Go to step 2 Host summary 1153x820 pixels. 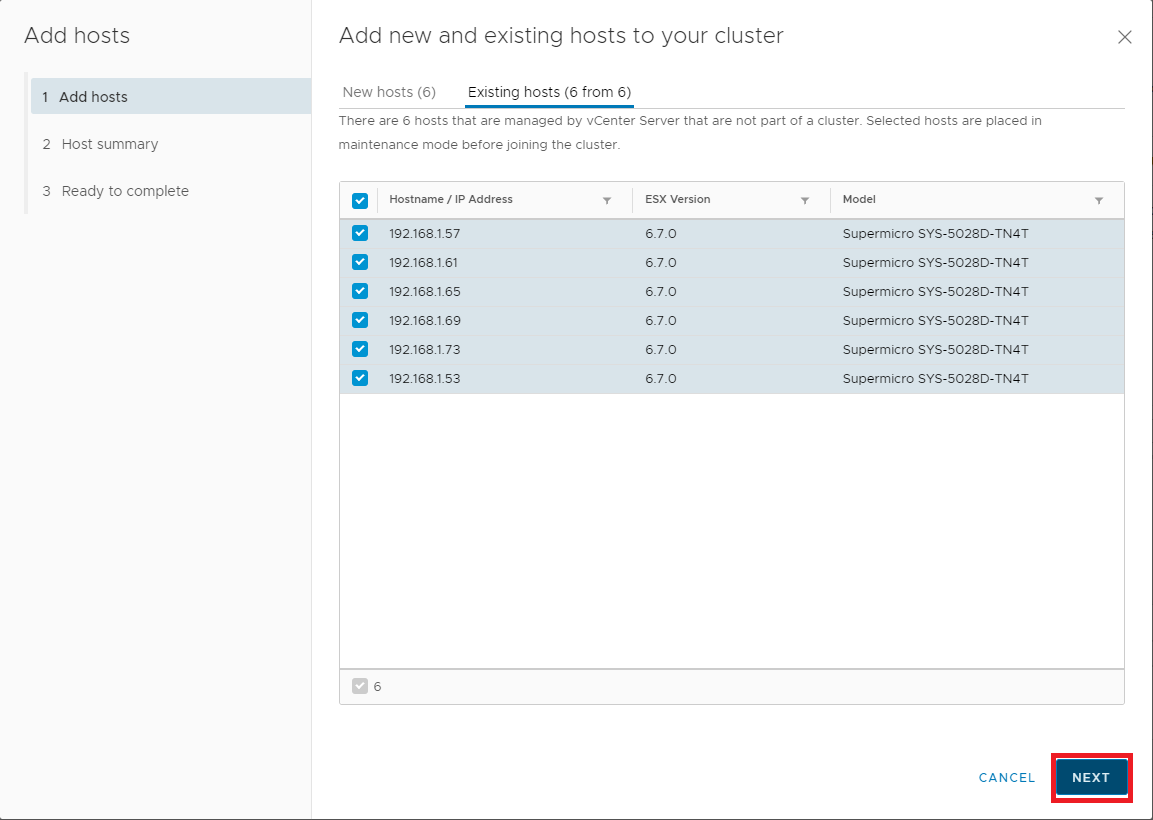click(110, 144)
